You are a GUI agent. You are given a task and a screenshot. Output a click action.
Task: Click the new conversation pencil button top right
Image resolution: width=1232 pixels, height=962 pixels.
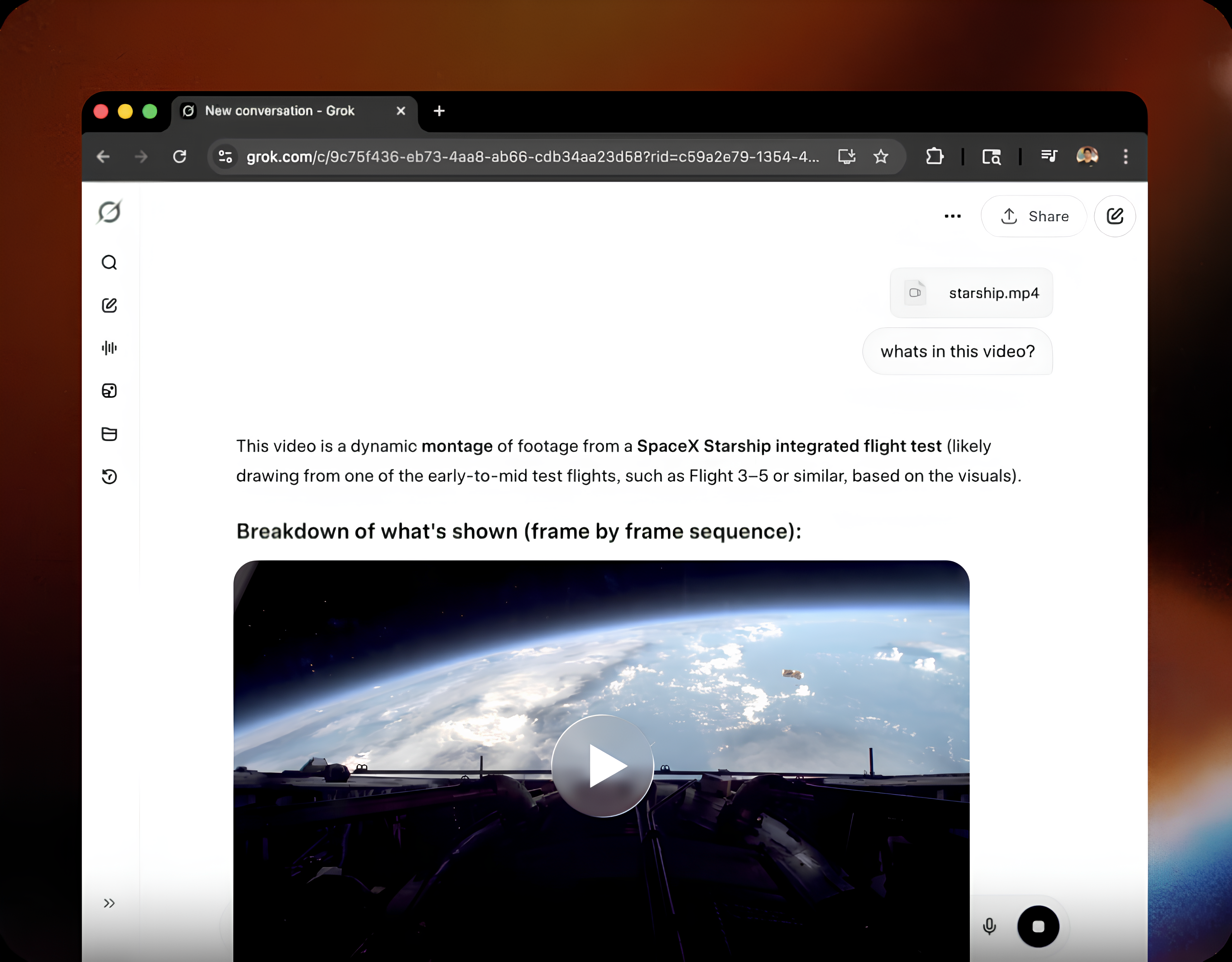(1115, 216)
